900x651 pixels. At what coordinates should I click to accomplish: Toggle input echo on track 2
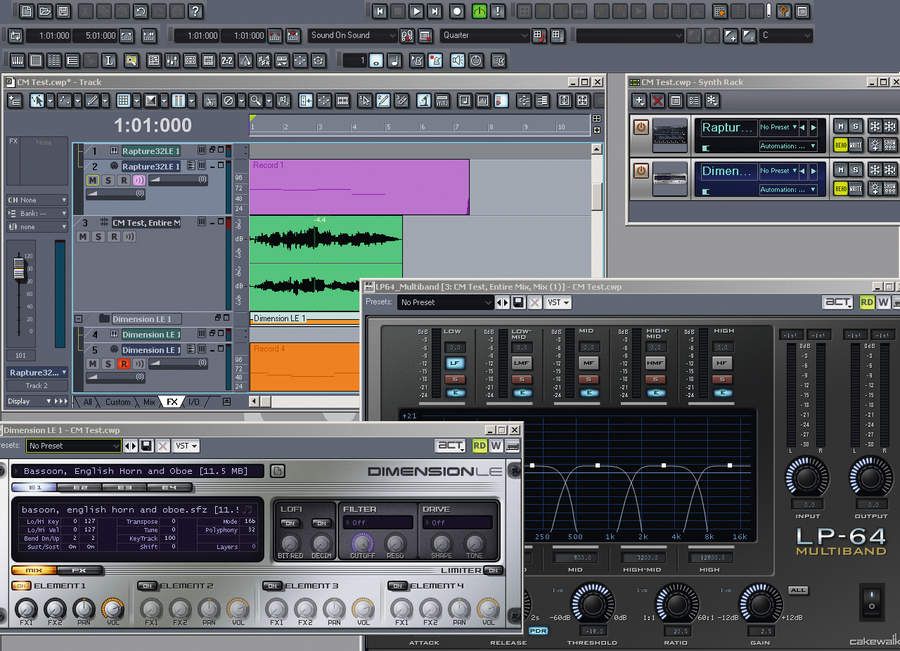click(x=139, y=180)
